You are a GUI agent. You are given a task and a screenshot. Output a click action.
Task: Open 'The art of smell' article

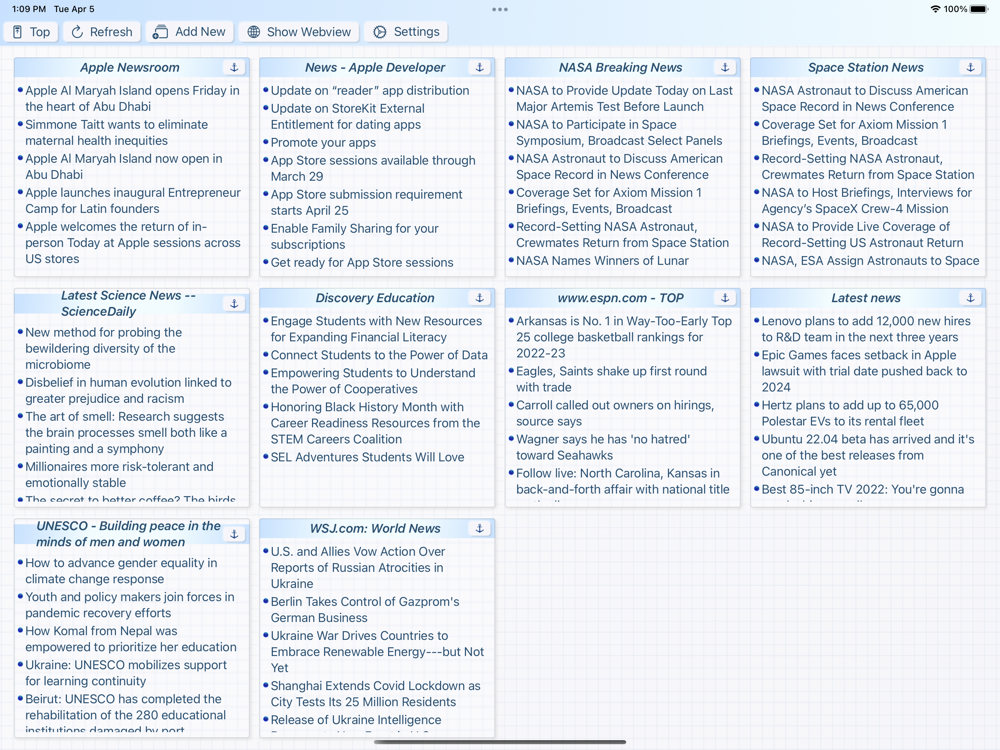pos(126,432)
